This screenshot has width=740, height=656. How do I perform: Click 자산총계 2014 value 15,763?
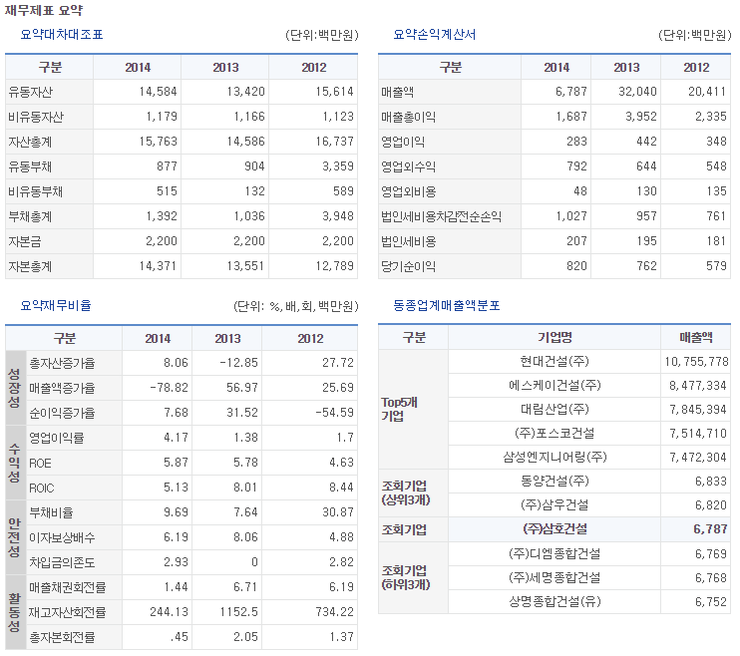tap(158, 142)
